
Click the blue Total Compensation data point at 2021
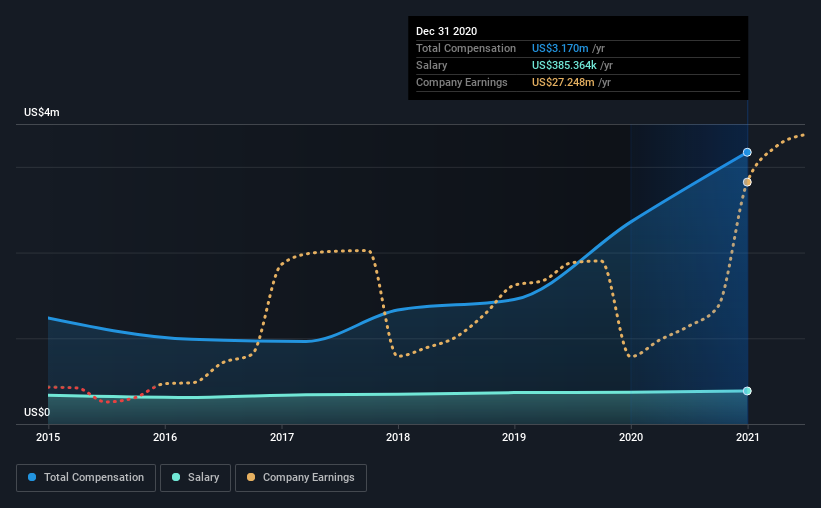[747, 152]
